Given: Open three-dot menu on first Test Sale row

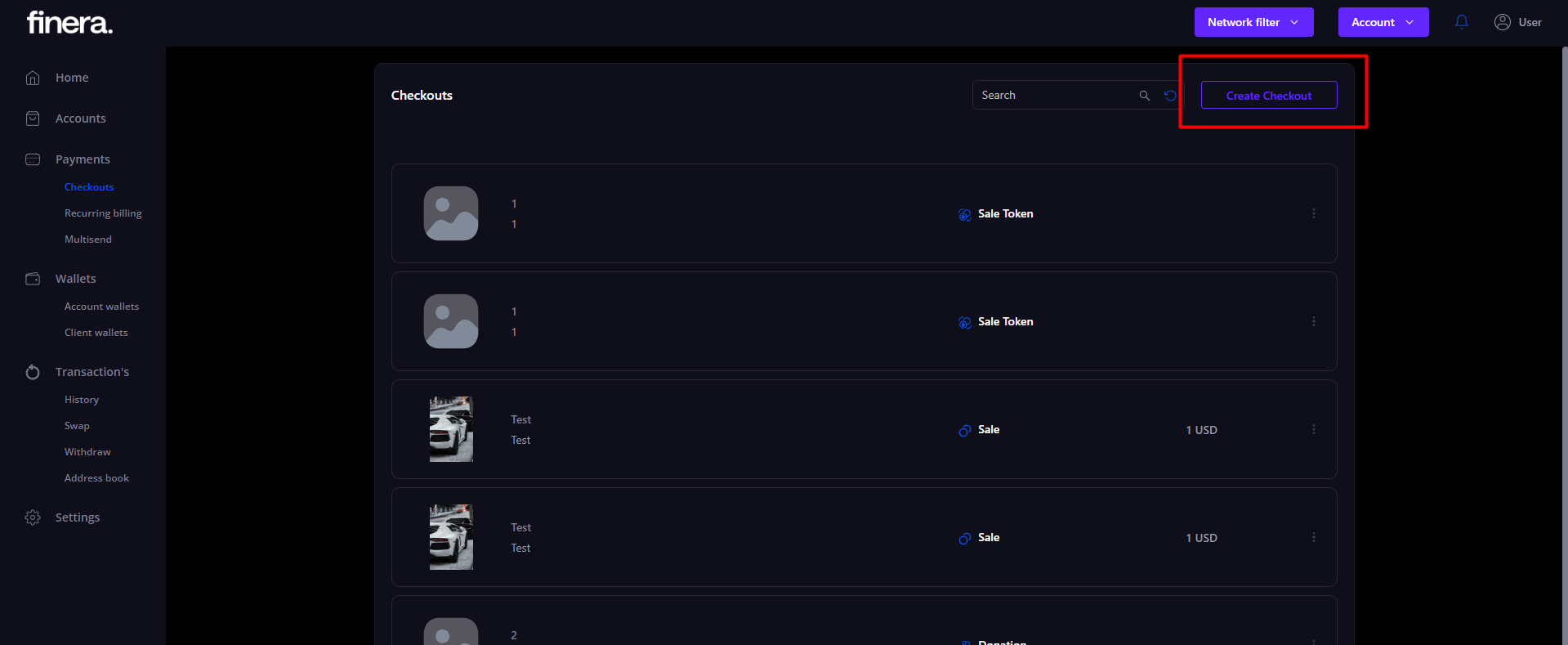Looking at the screenshot, I should click(1314, 429).
